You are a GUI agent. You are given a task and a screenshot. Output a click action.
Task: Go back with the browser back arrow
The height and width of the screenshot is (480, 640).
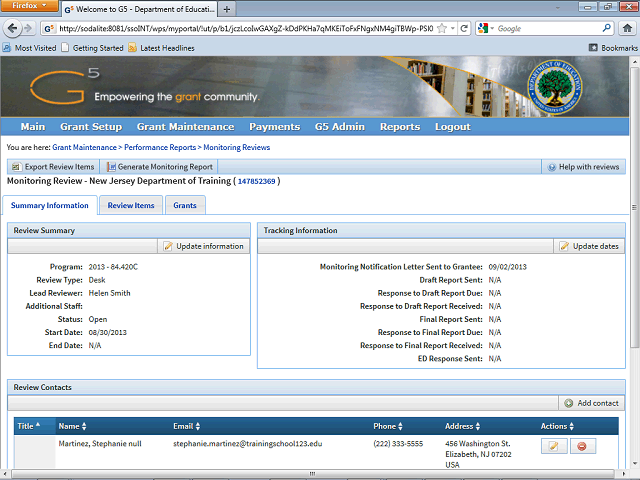(13, 28)
